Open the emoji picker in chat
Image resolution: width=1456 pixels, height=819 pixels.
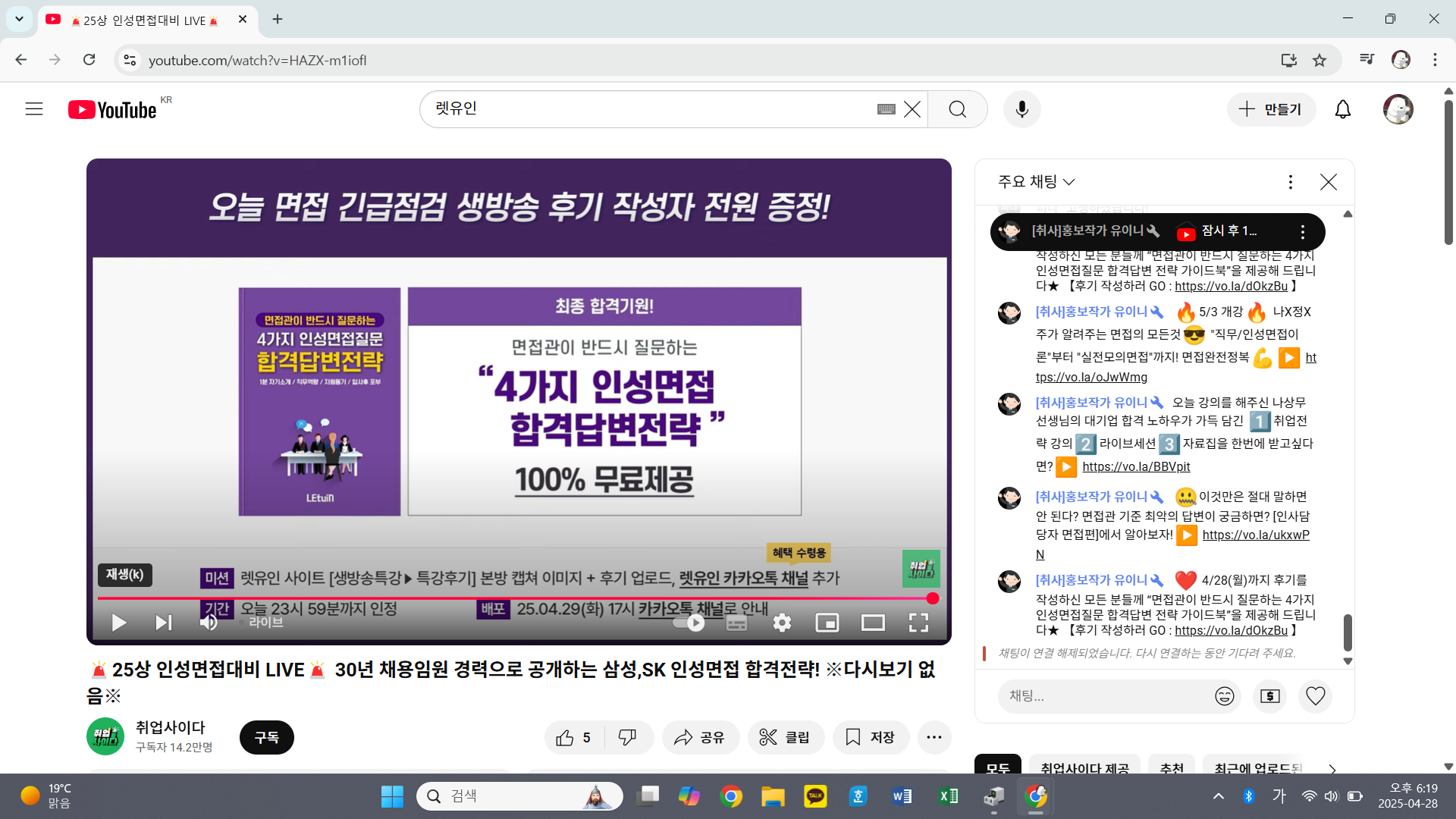(x=1224, y=696)
